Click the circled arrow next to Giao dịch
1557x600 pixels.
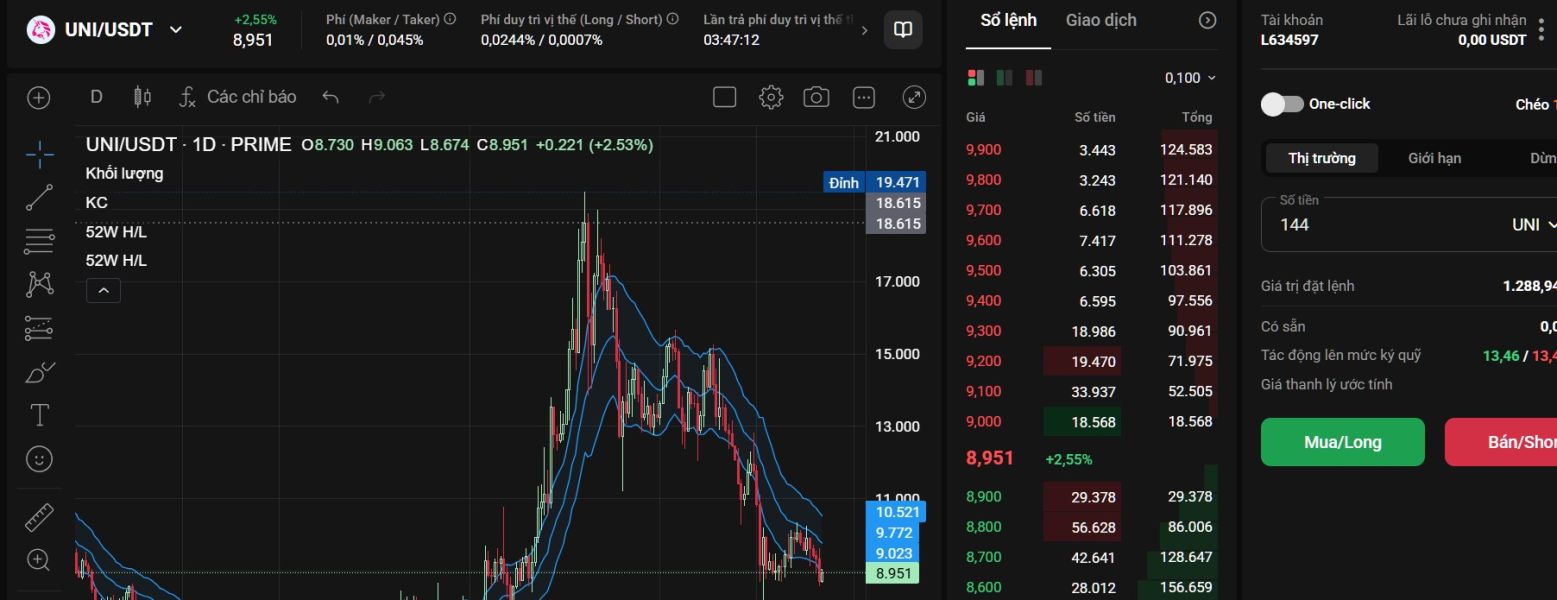coord(1207,20)
